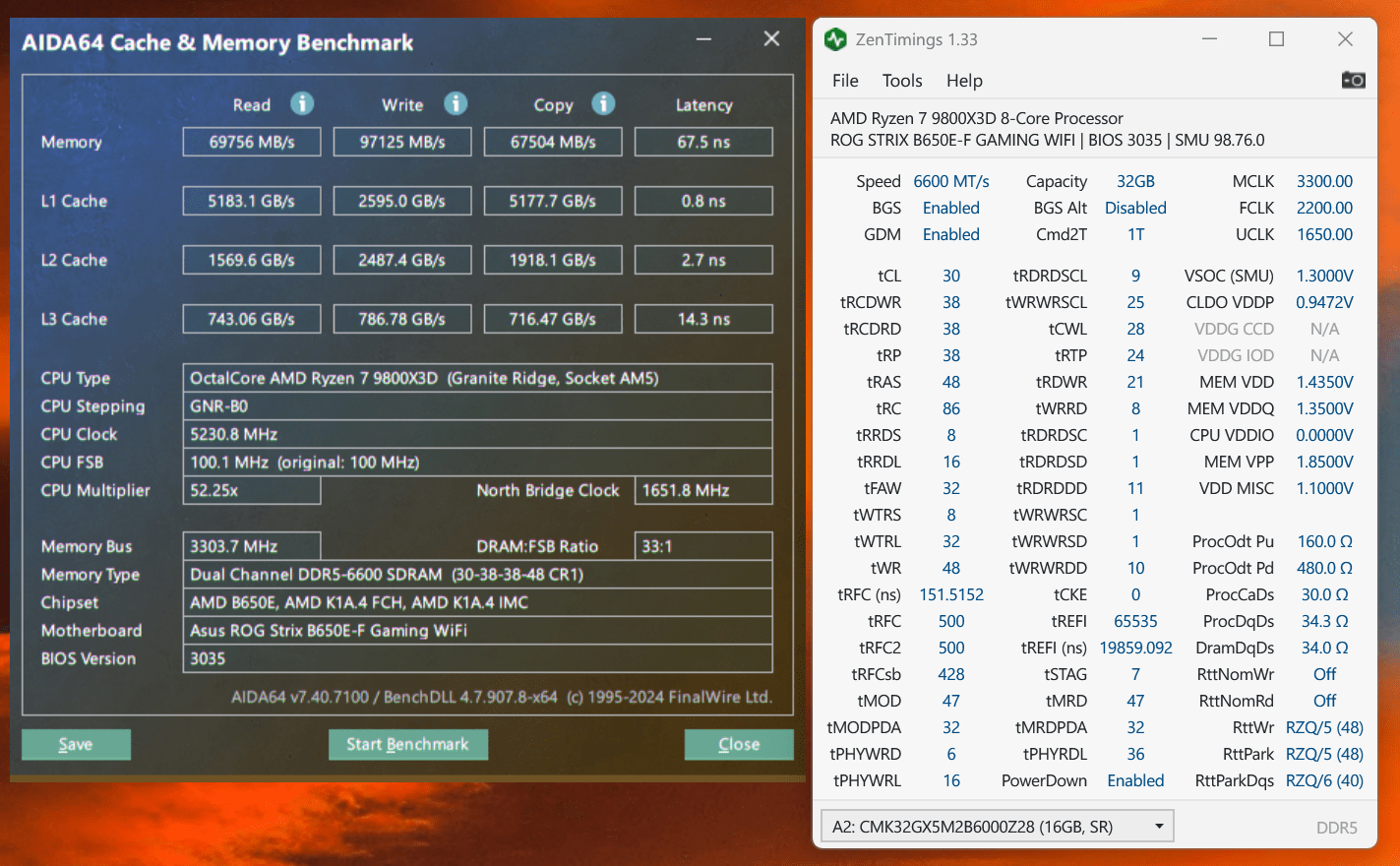This screenshot has height=866, width=1400.
Task: Open the Help menu in ZenTimings
Action: click(964, 81)
